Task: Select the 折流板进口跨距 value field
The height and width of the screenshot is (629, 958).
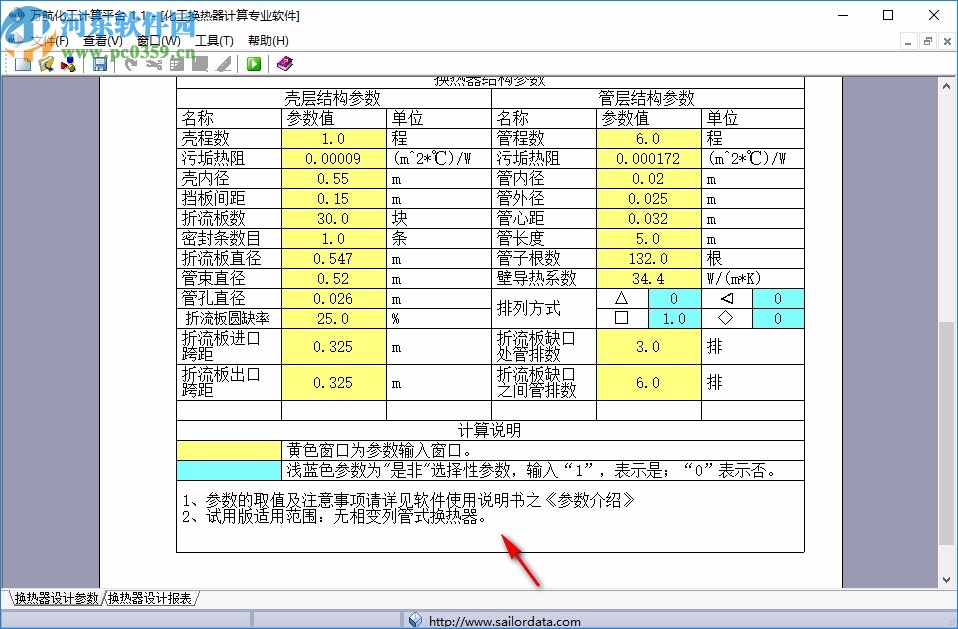Action: pyautogui.click(x=334, y=347)
